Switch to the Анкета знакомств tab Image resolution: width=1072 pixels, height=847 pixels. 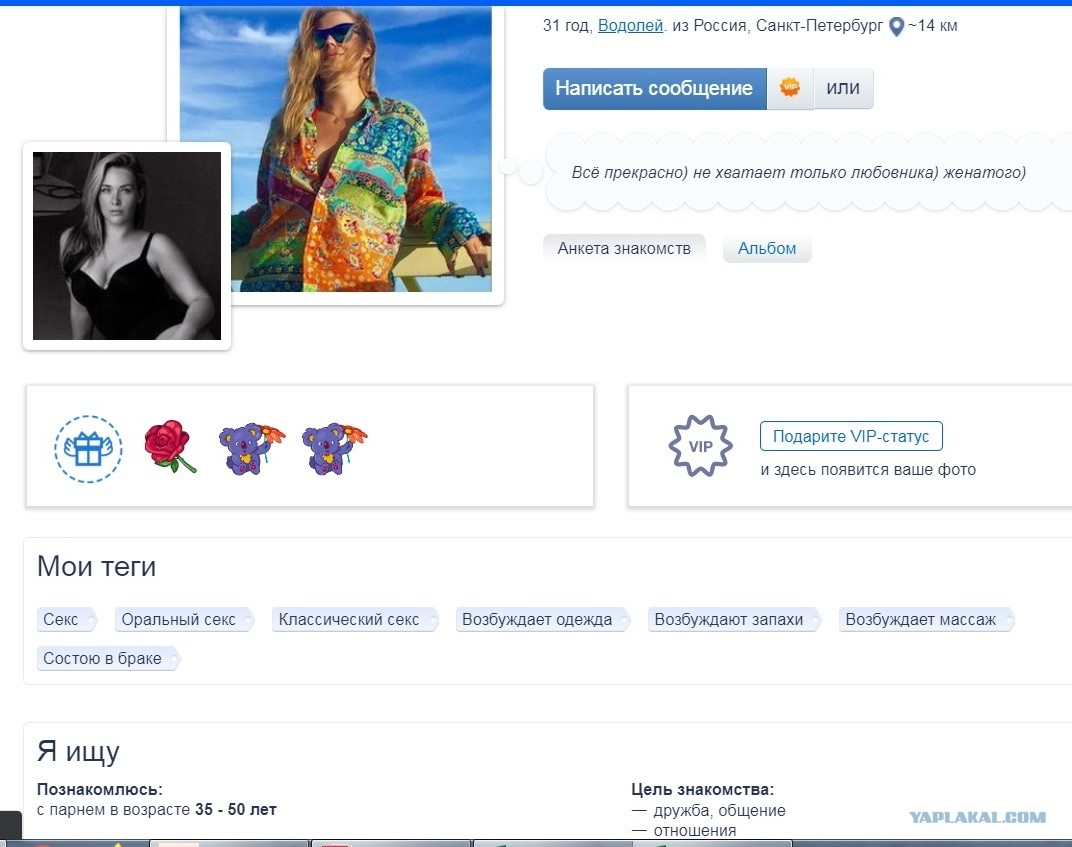click(x=624, y=248)
